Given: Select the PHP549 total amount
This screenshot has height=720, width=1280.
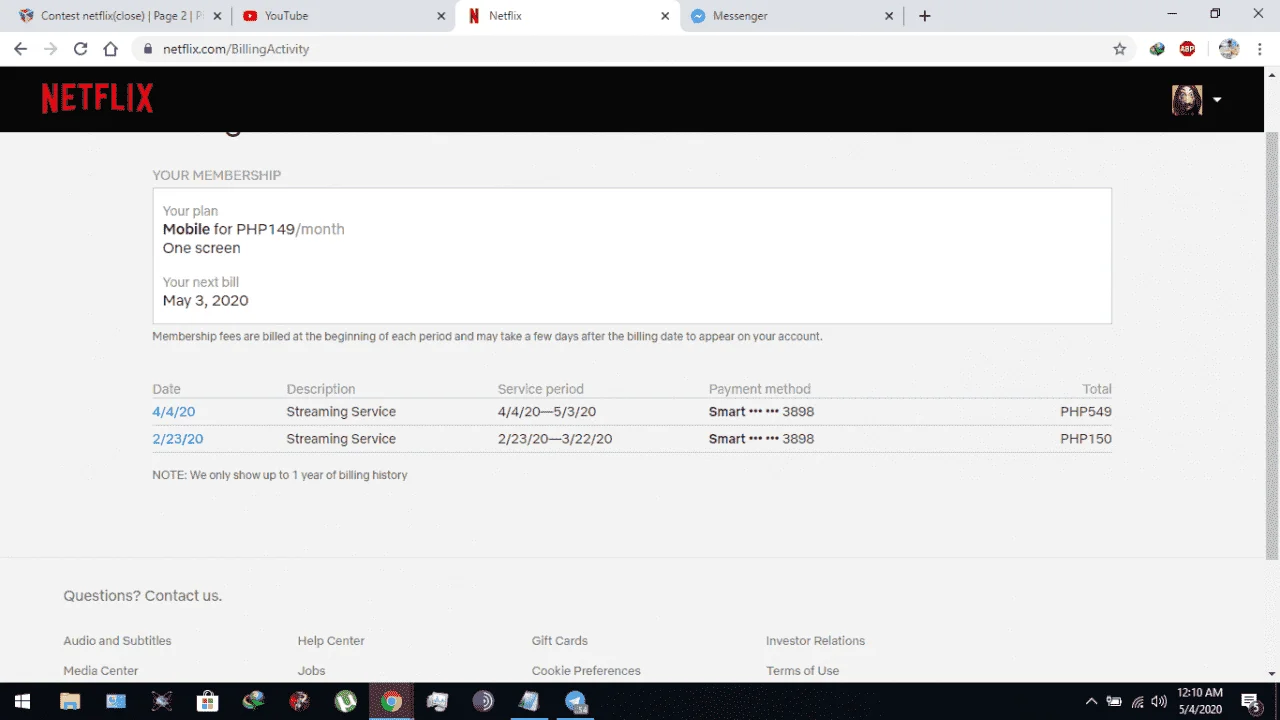Looking at the screenshot, I should (1086, 412).
